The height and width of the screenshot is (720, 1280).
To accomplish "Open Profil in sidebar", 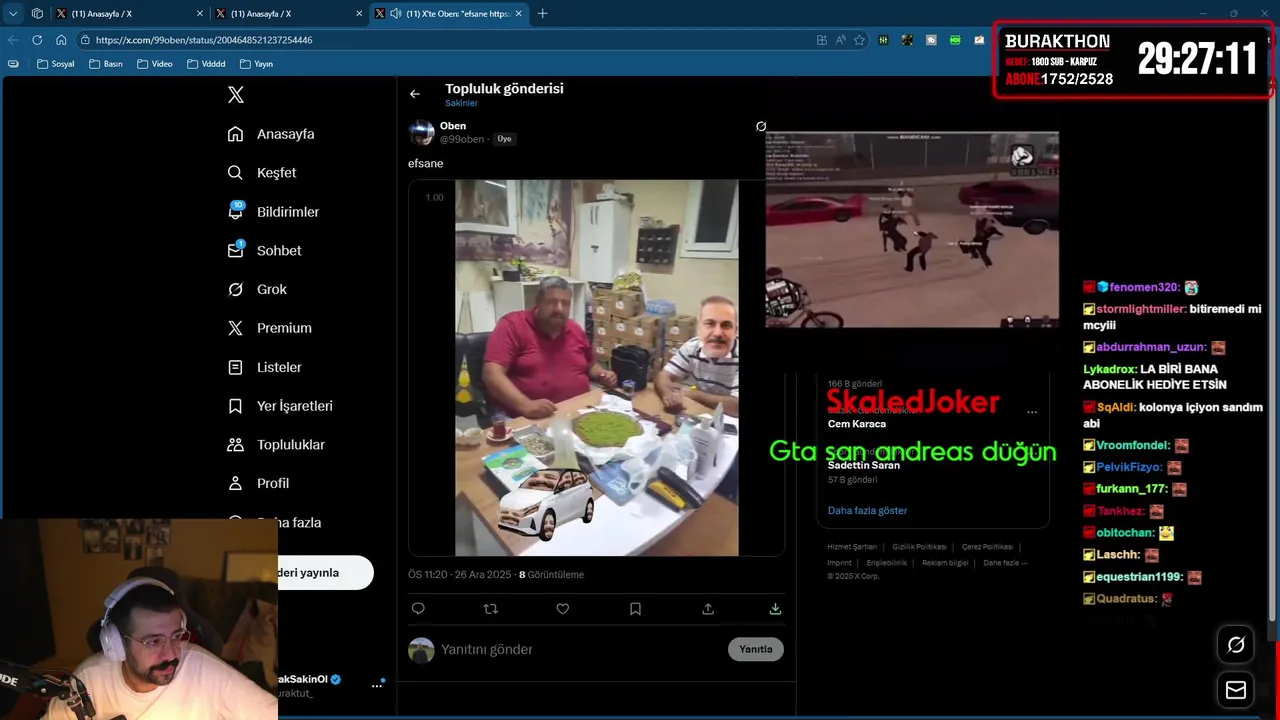I will 259,483.
